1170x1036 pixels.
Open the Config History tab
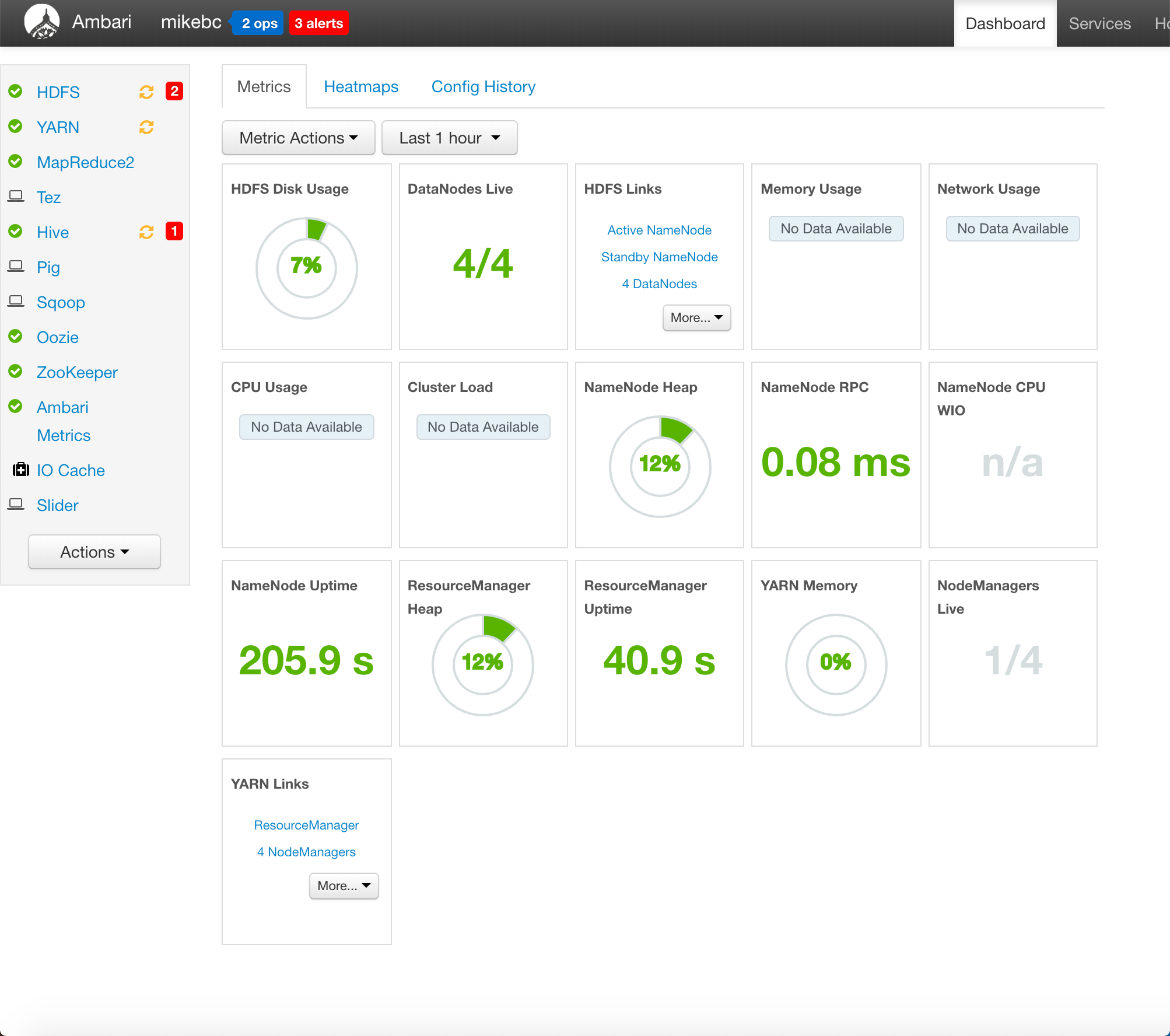pos(483,87)
